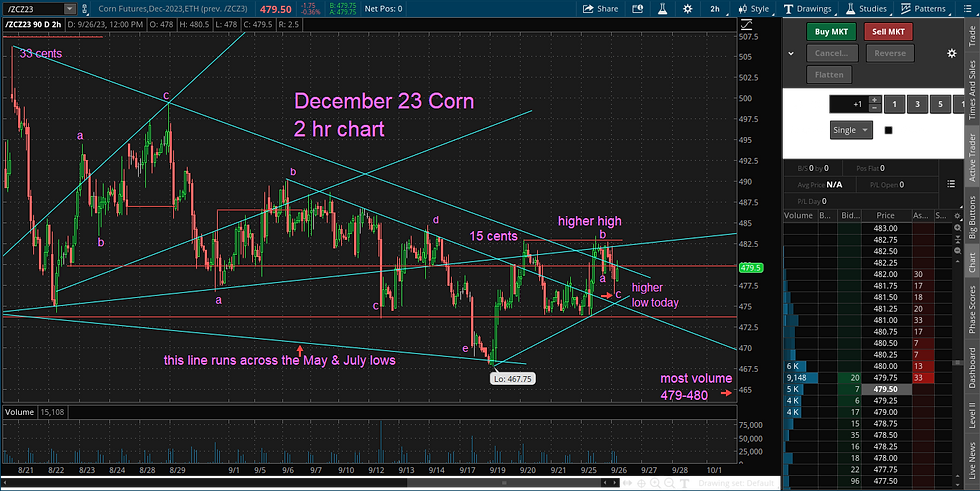Viewport: 980px width, 491px height.
Task: Click the Price column header in ladder
Action: click(885, 216)
